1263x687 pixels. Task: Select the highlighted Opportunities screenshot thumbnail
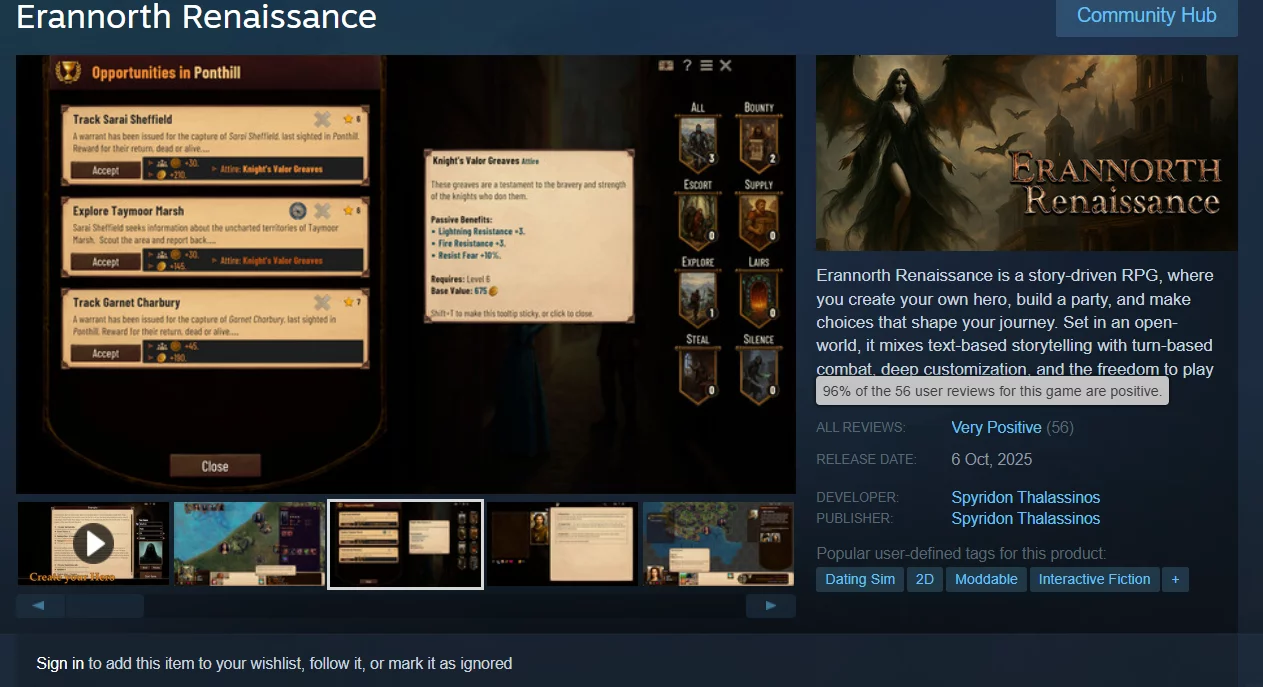tap(406, 543)
